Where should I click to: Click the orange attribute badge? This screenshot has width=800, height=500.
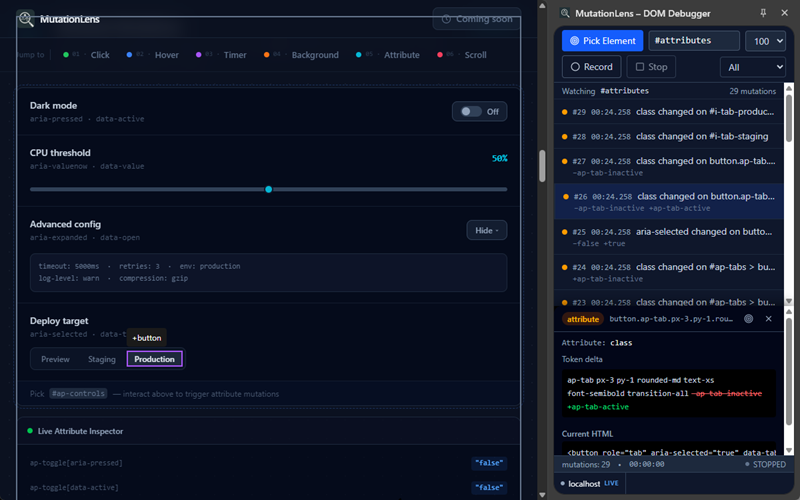click(x=583, y=319)
